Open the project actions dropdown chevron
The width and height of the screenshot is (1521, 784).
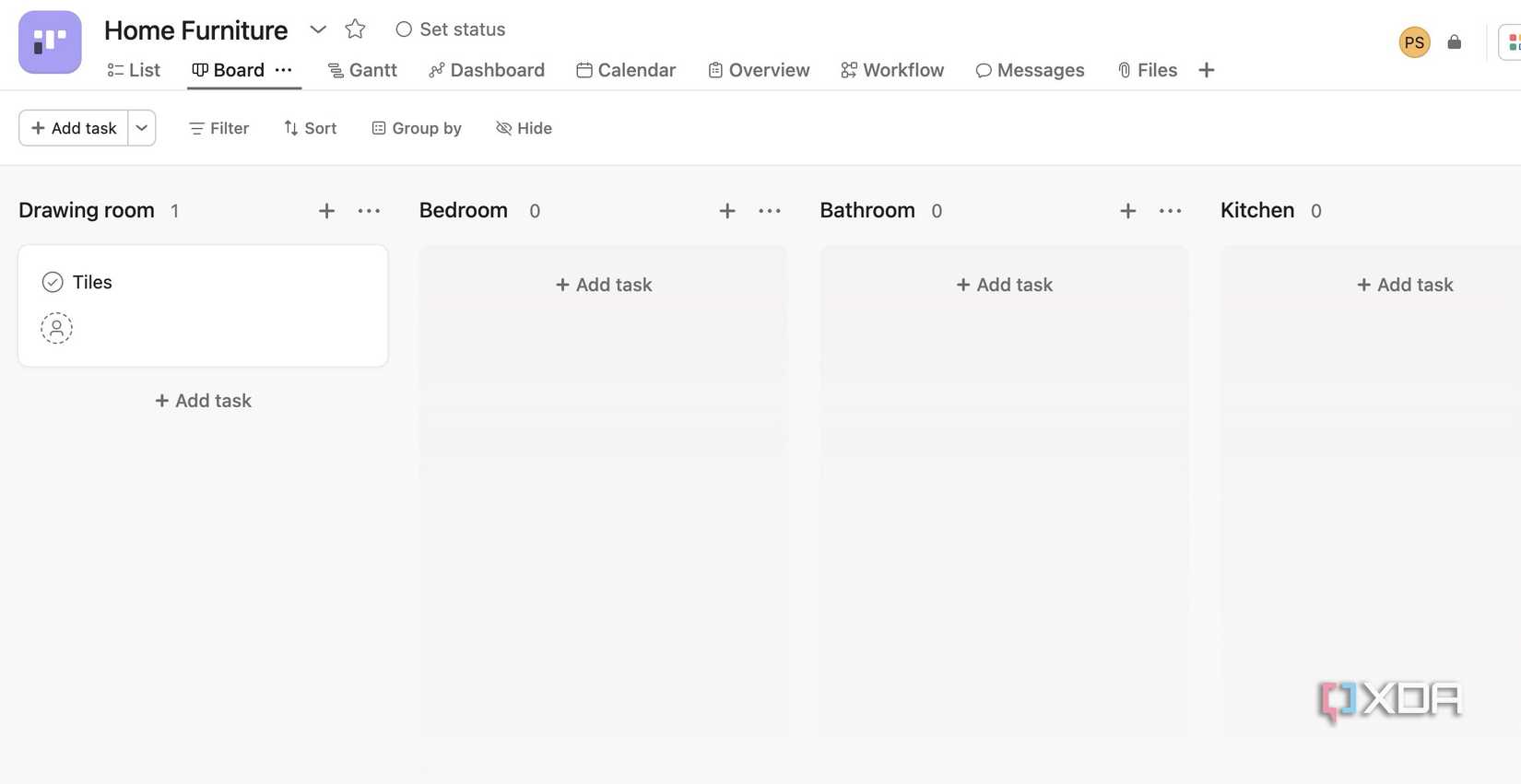318,29
